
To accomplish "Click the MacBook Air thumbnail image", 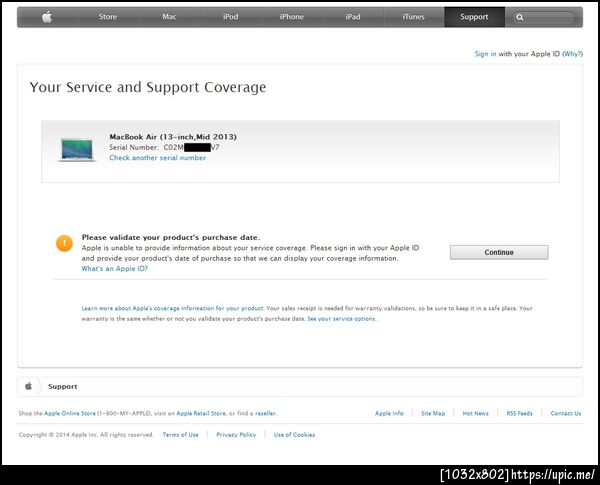I will [x=77, y=150].
